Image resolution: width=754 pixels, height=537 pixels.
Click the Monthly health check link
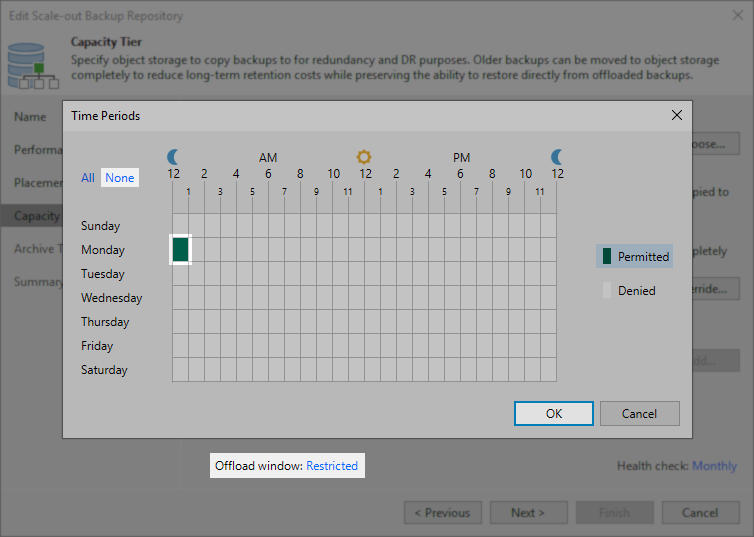(714, 466)
